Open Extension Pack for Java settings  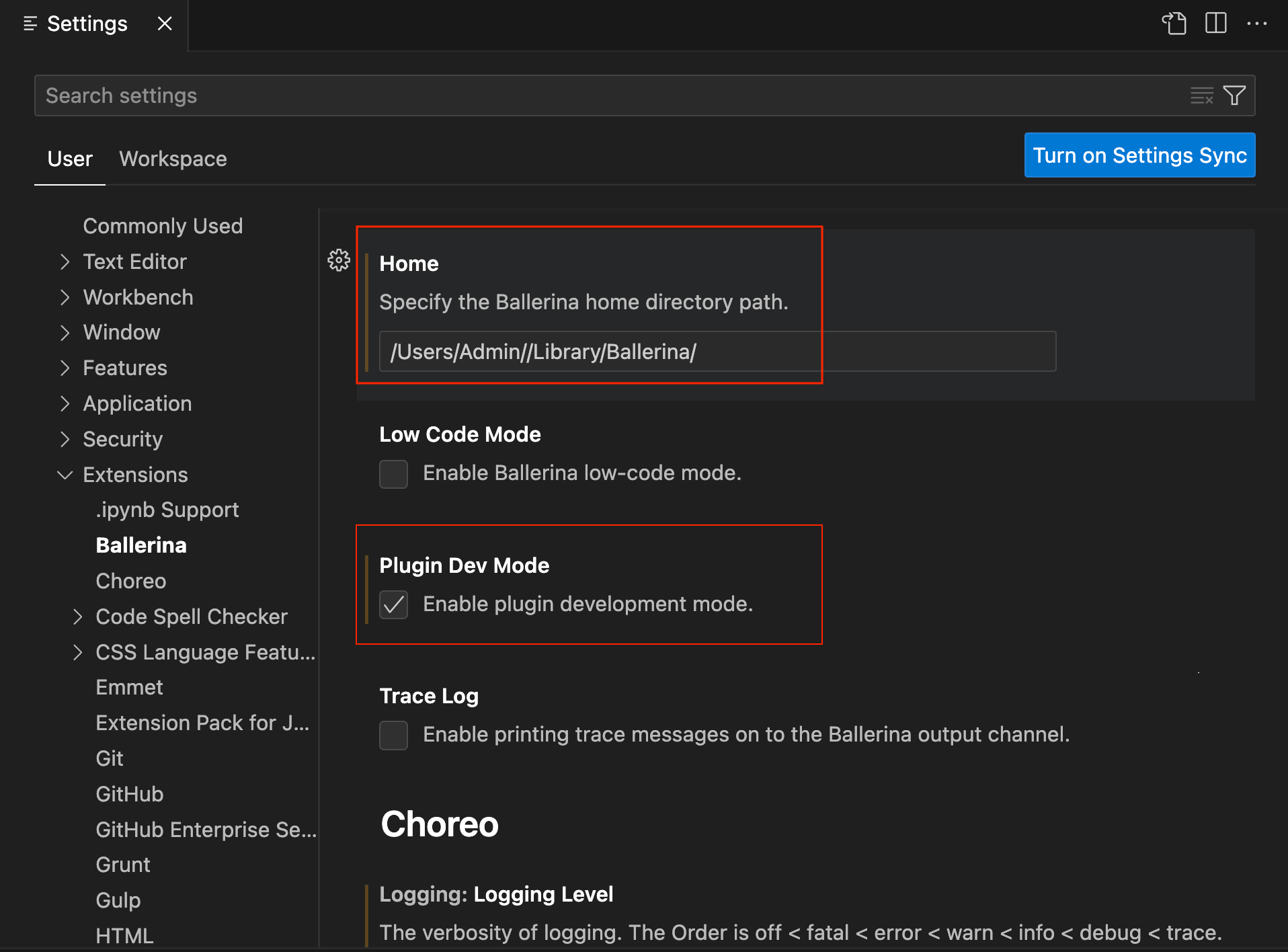(202, 723)
